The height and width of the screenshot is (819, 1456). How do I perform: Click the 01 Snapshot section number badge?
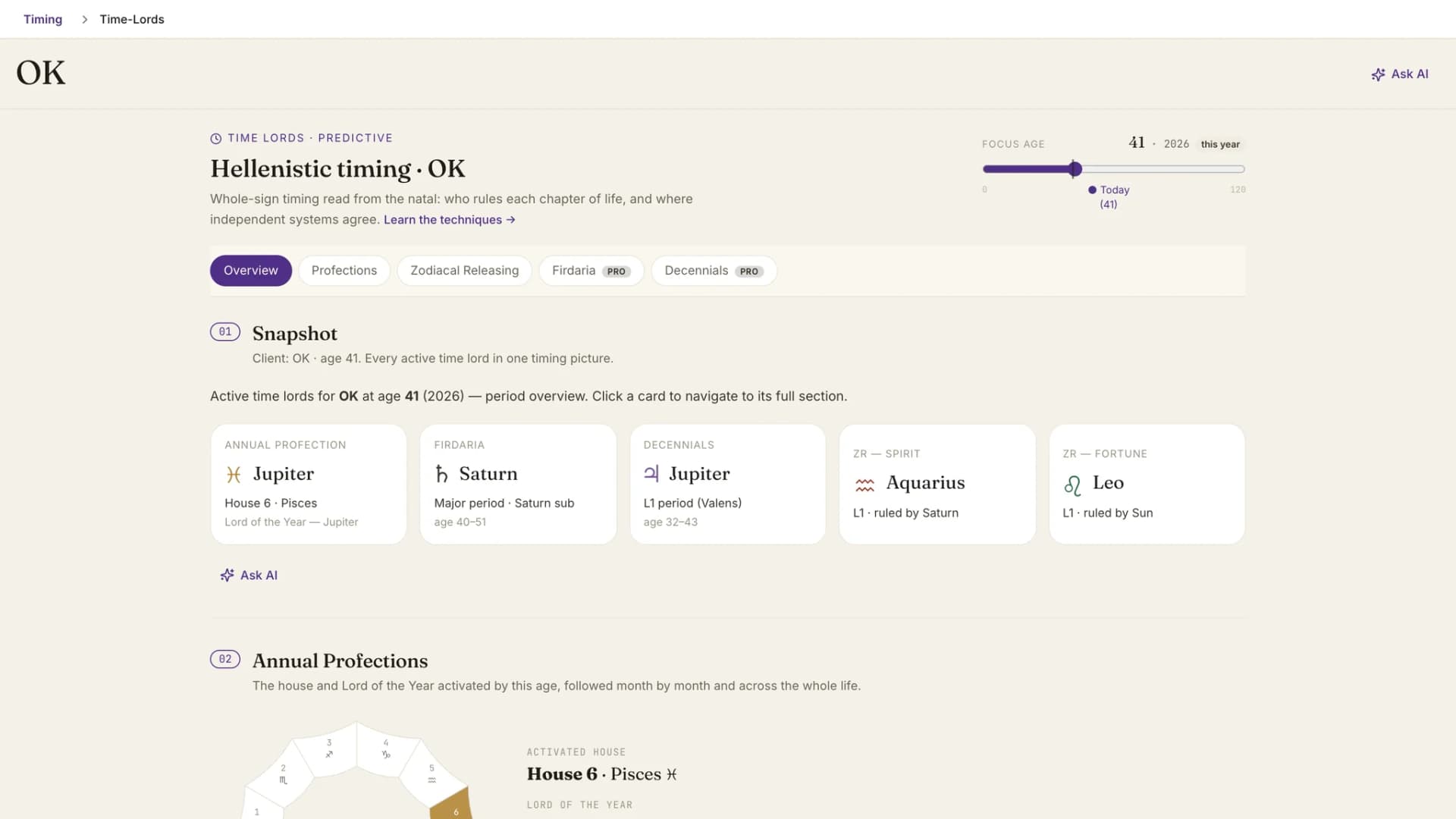(225, 332)
